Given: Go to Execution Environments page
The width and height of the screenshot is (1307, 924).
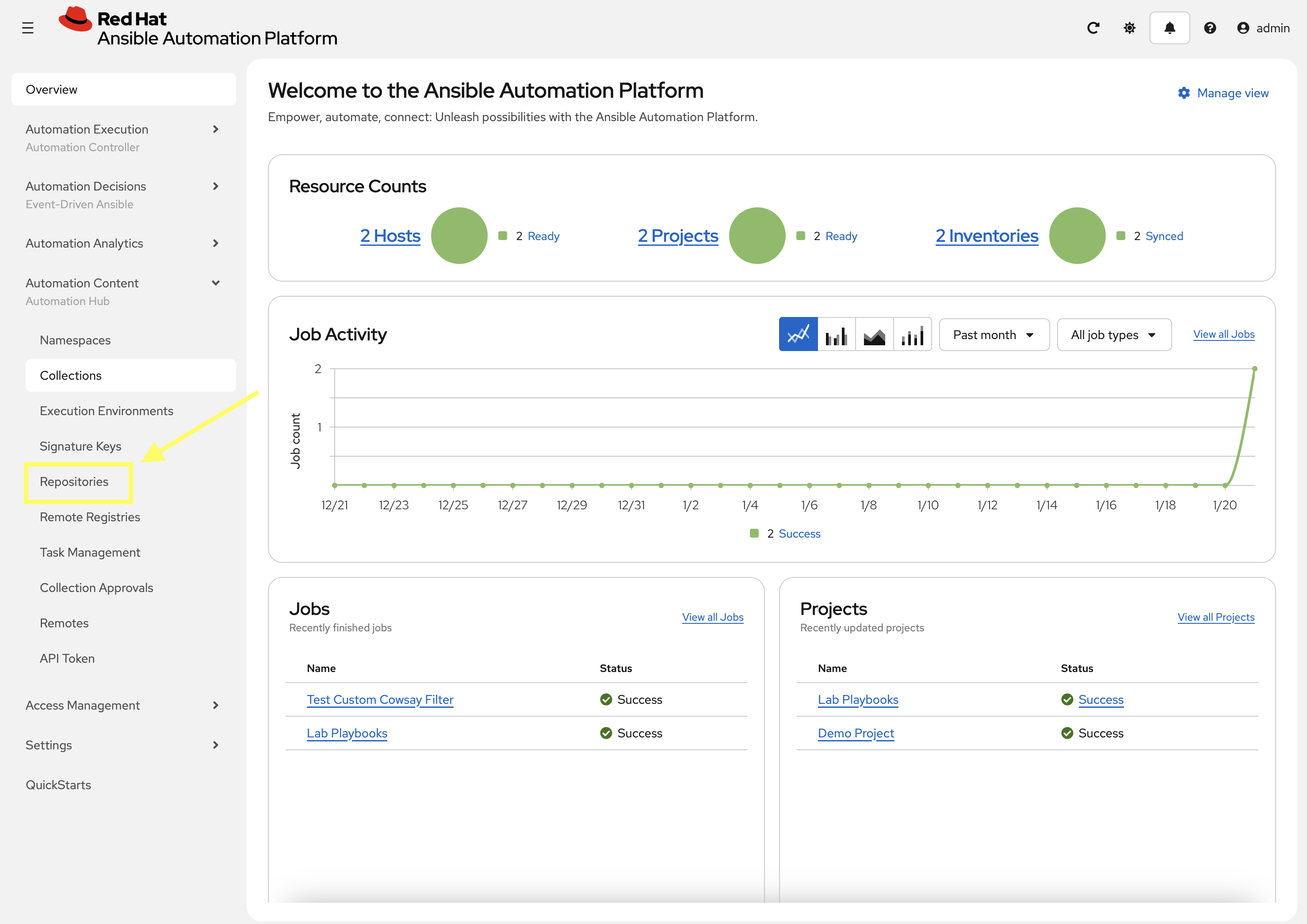Looking at the screenshot, I should [107, 411].
